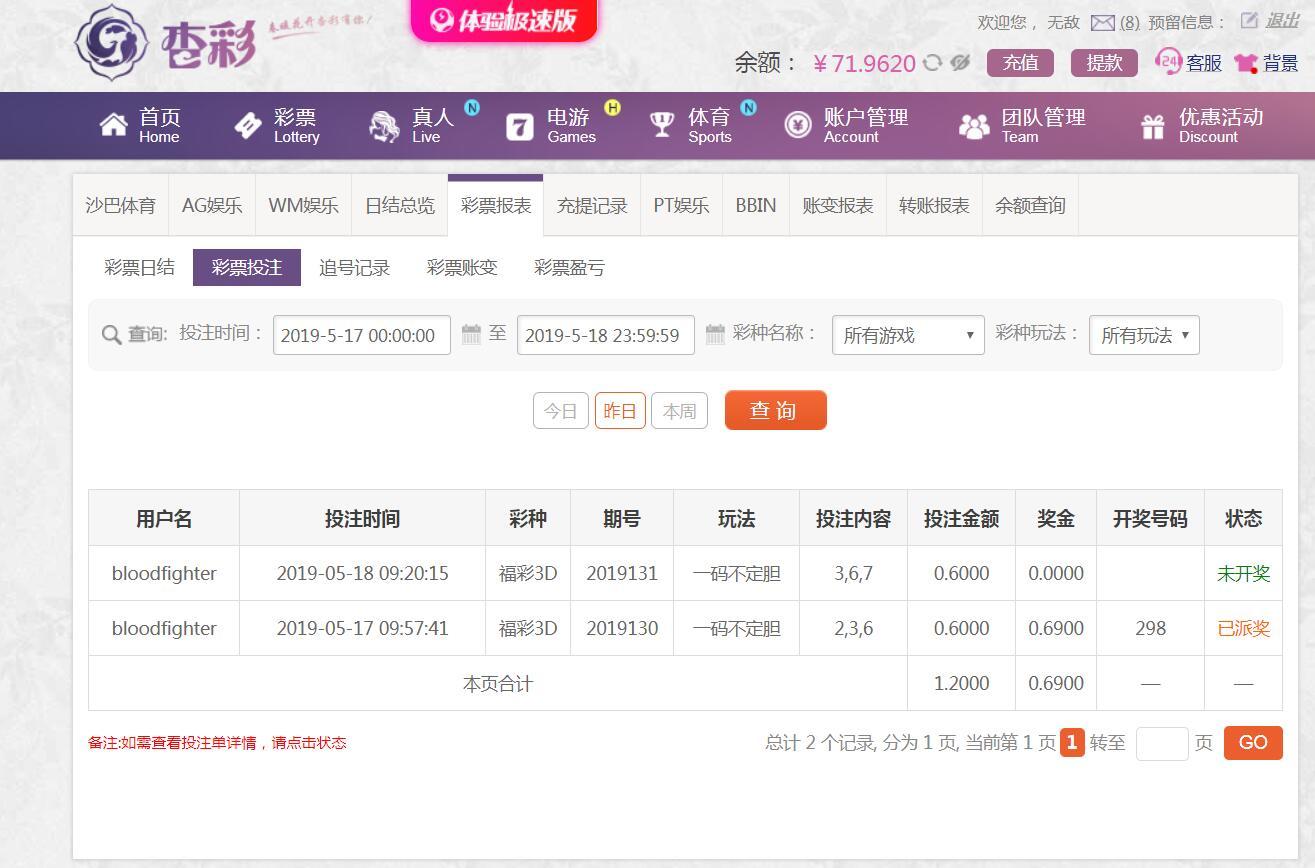Click the 2019130 period cell
1315x868 pixels.
click(622, 629)
